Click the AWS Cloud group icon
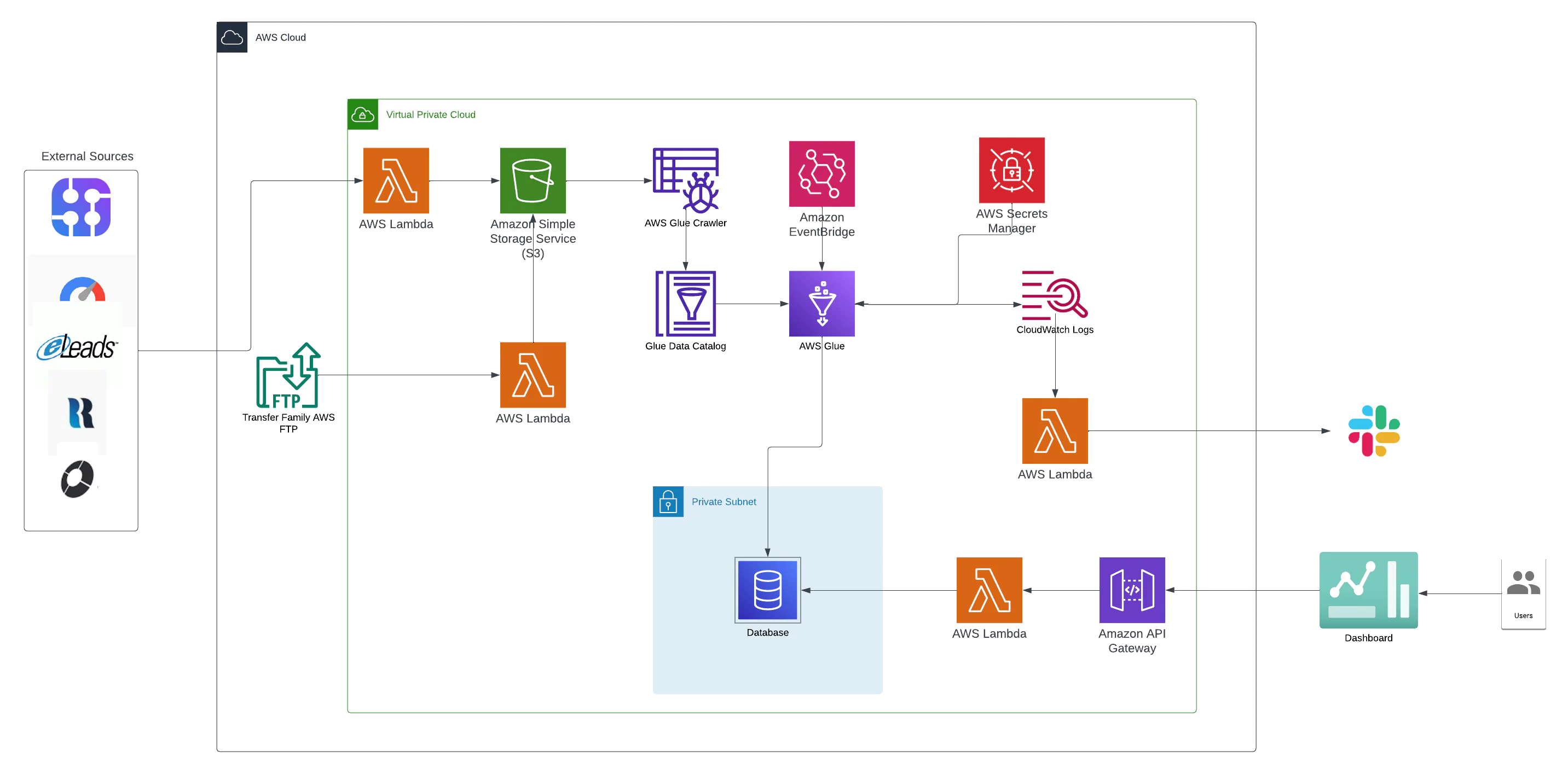Image resolution: width=1568 pixels, height=774 pixels. 232,38
